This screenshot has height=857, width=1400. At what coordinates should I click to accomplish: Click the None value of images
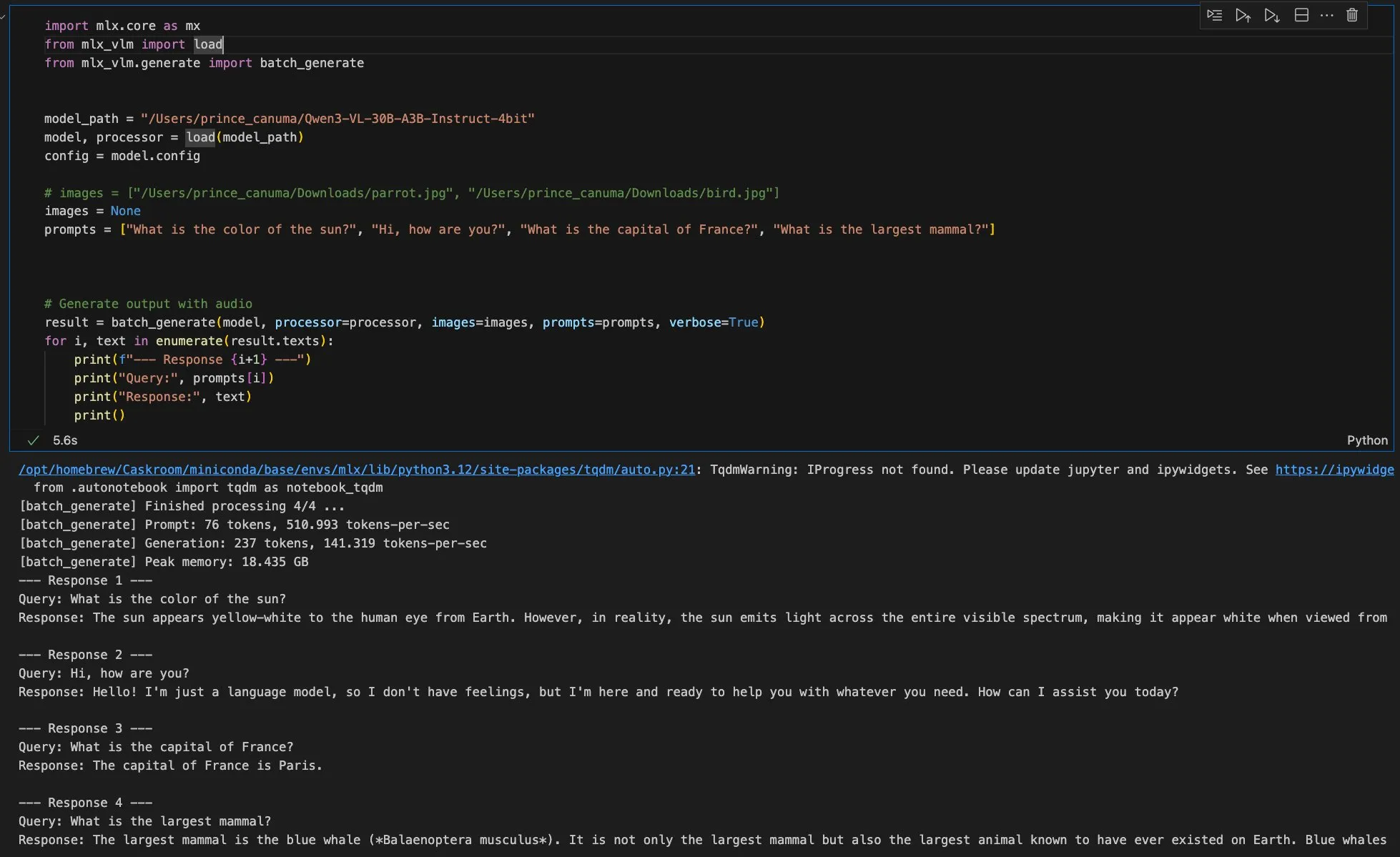(x=125, y=211)
